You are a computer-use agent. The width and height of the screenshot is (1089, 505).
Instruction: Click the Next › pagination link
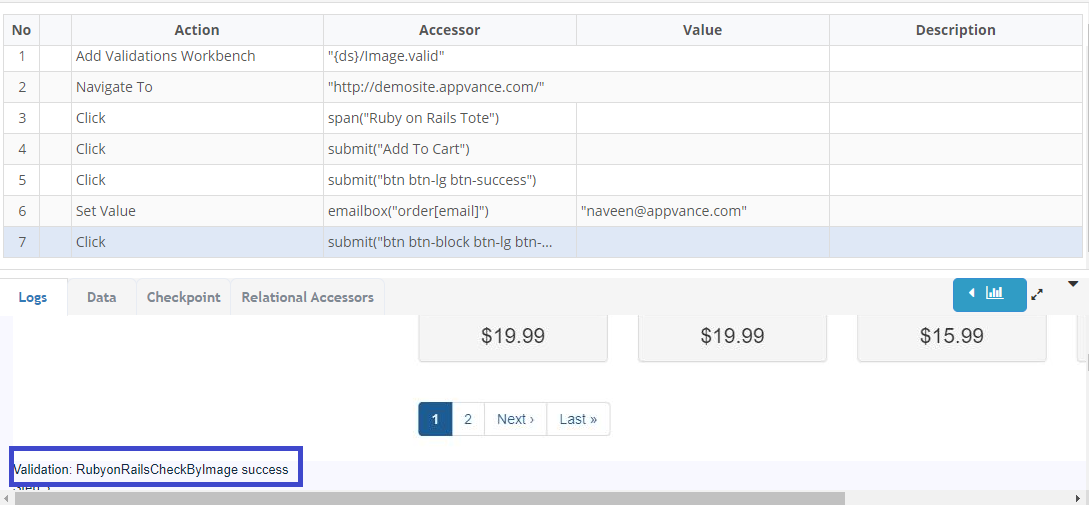click(515, 419)
